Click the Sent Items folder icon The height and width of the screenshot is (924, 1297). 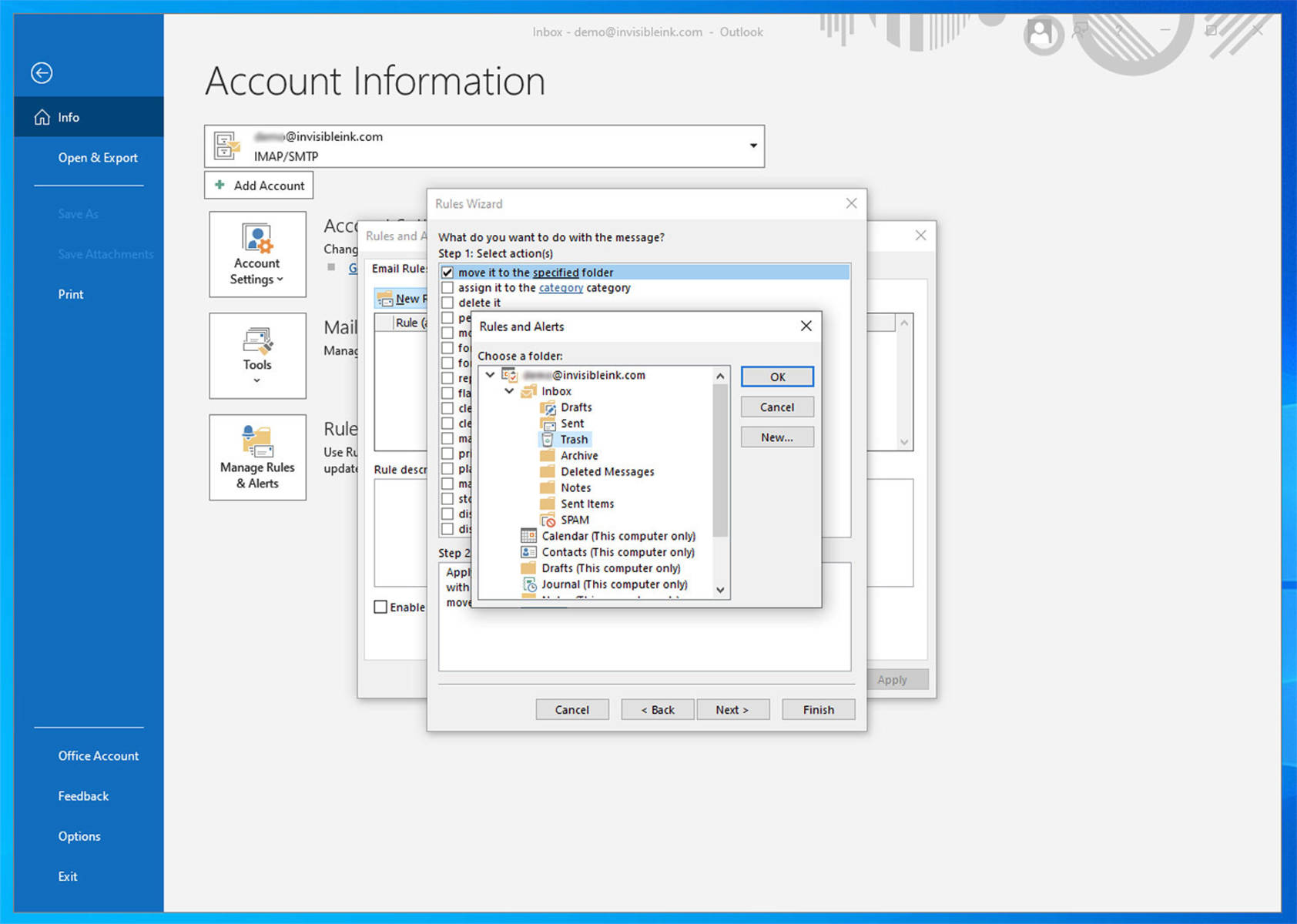tap(548, 504)
